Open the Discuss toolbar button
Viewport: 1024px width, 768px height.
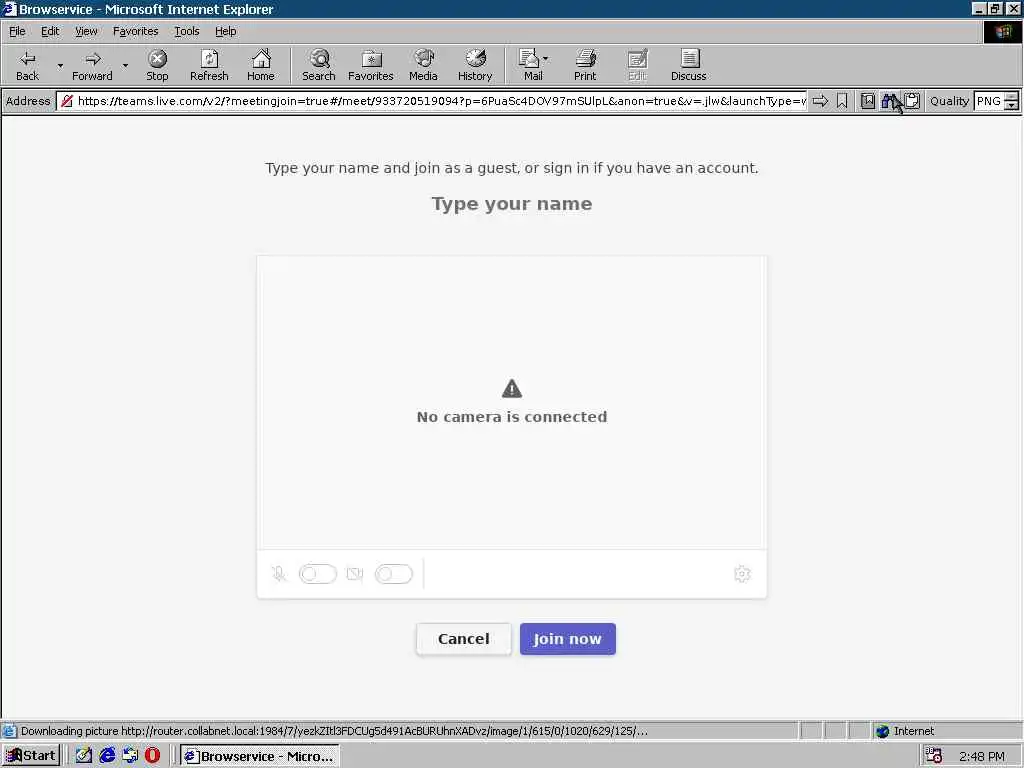(x=688, y=65)
